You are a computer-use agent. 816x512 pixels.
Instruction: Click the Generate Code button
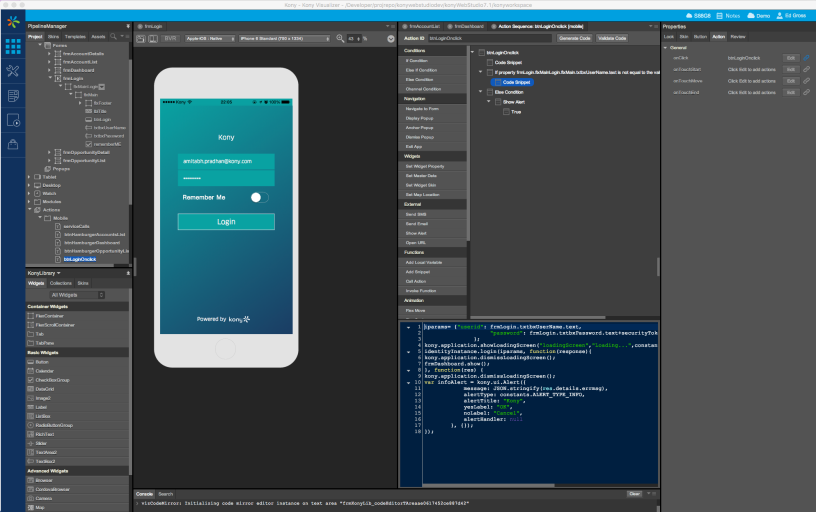point(575,38)
